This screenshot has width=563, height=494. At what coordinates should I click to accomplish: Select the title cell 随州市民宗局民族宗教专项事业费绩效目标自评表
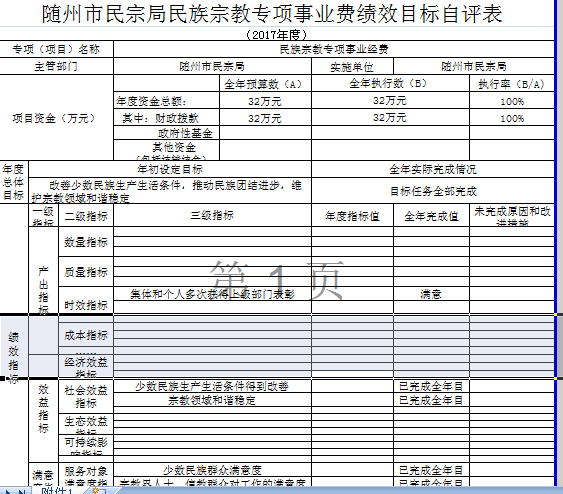[x=272, y=14]
